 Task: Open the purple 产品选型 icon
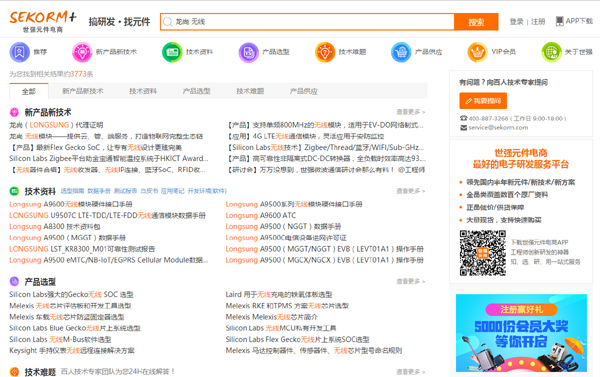click(248, 52)
